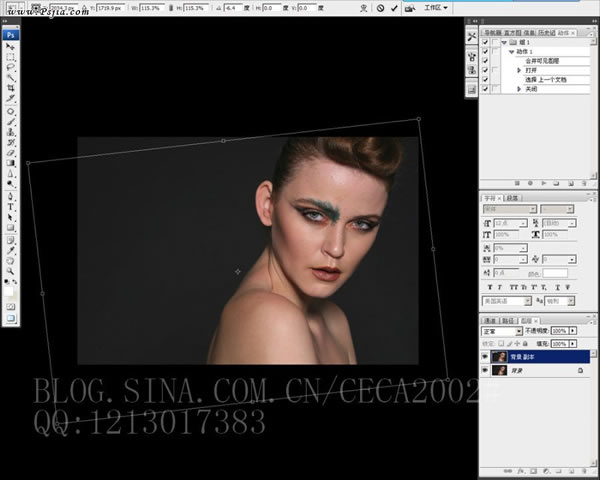Hide the 背景 layer
600x480 pixels.
[485, 371]
